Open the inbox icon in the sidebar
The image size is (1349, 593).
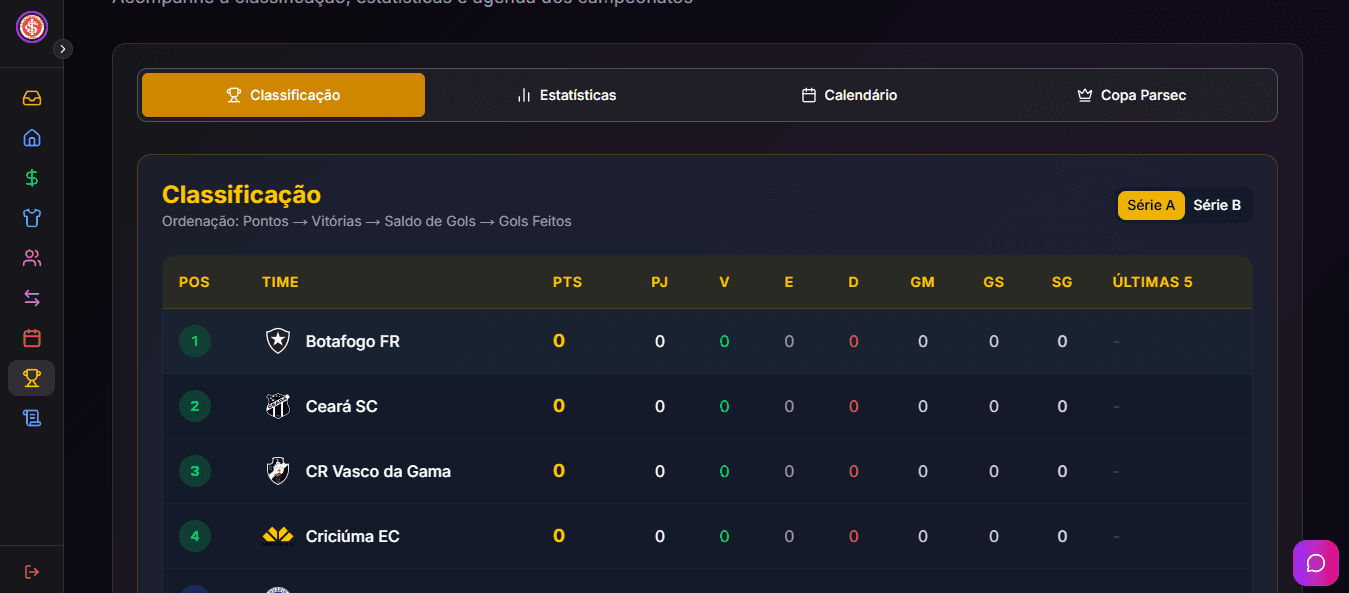click(x=32, y=98)
